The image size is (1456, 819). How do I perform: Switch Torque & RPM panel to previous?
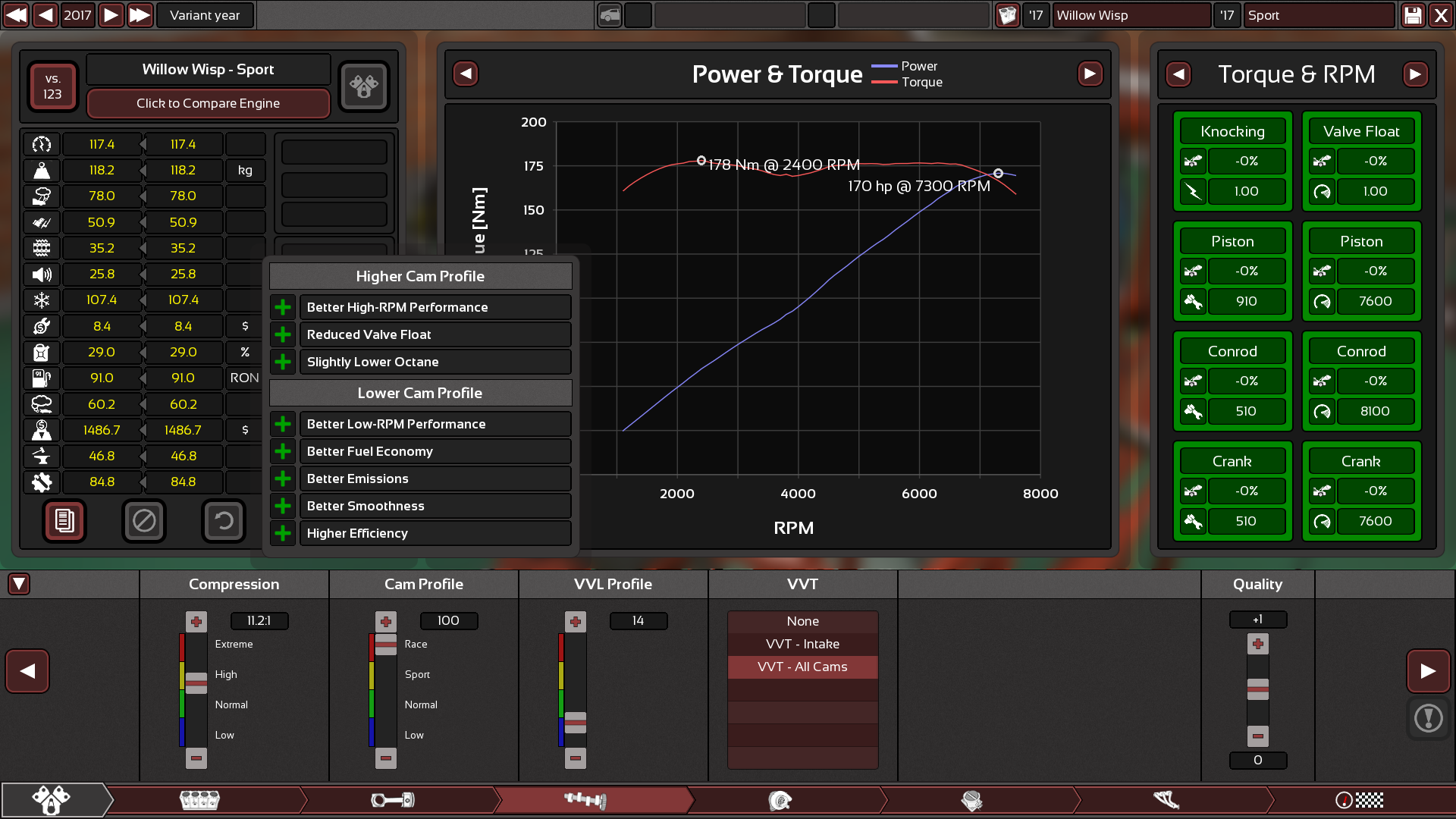click(1178, 74)
